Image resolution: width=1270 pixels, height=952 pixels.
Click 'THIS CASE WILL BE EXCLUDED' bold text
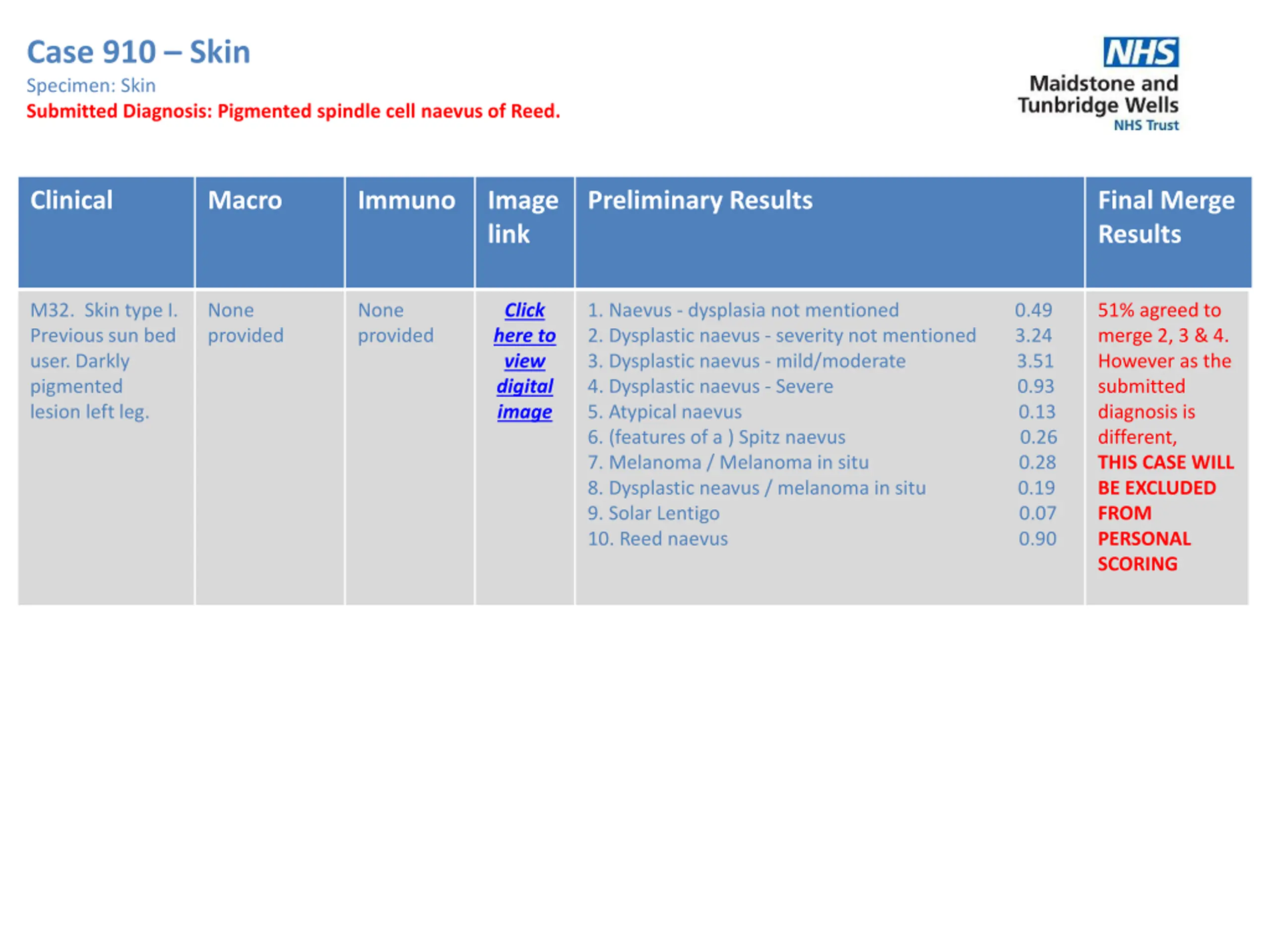point(1165,475)
